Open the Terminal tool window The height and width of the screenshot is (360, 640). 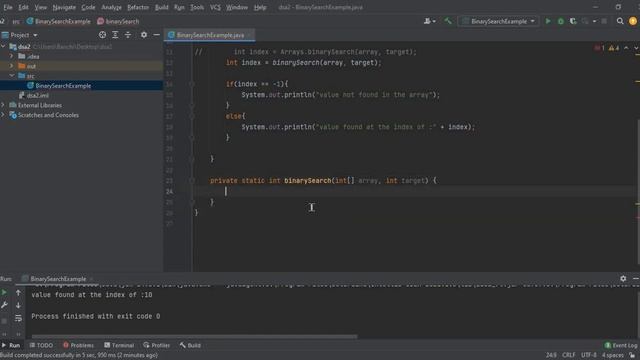coord(119,345)
